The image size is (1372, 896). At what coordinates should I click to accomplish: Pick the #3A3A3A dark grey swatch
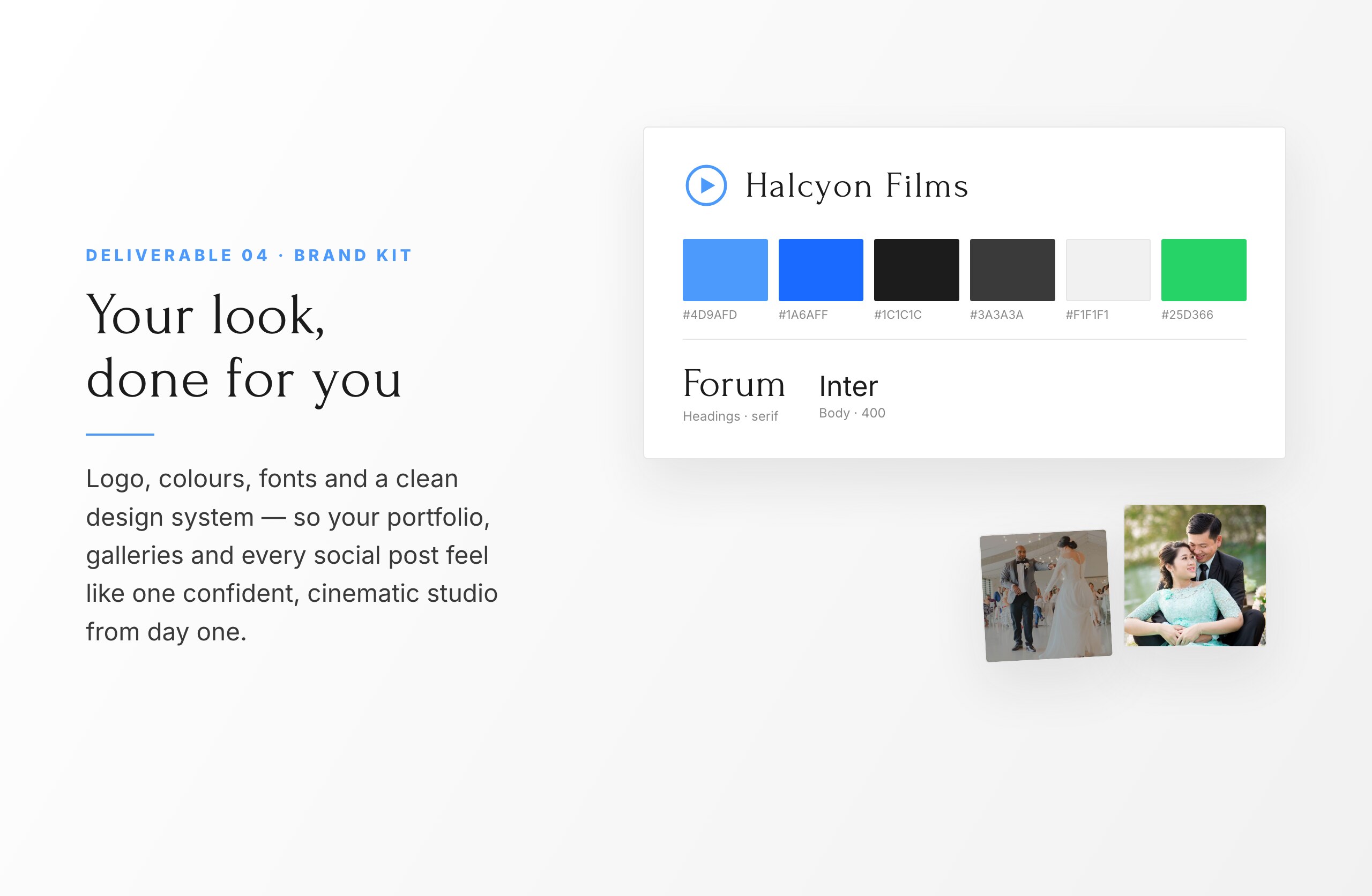coord(1012,270)
